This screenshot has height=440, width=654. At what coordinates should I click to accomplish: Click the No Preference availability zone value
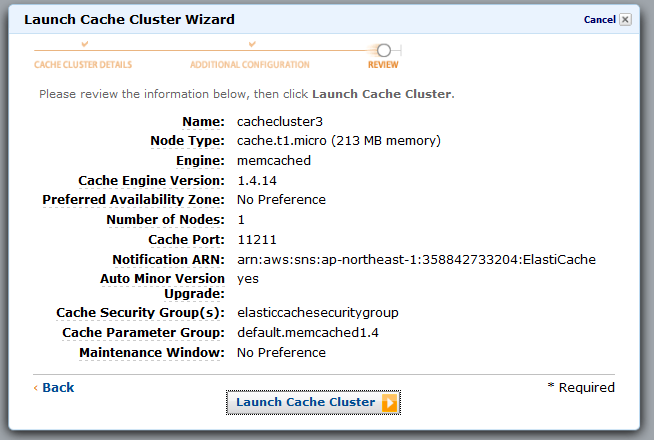click(x=281, y=200)
